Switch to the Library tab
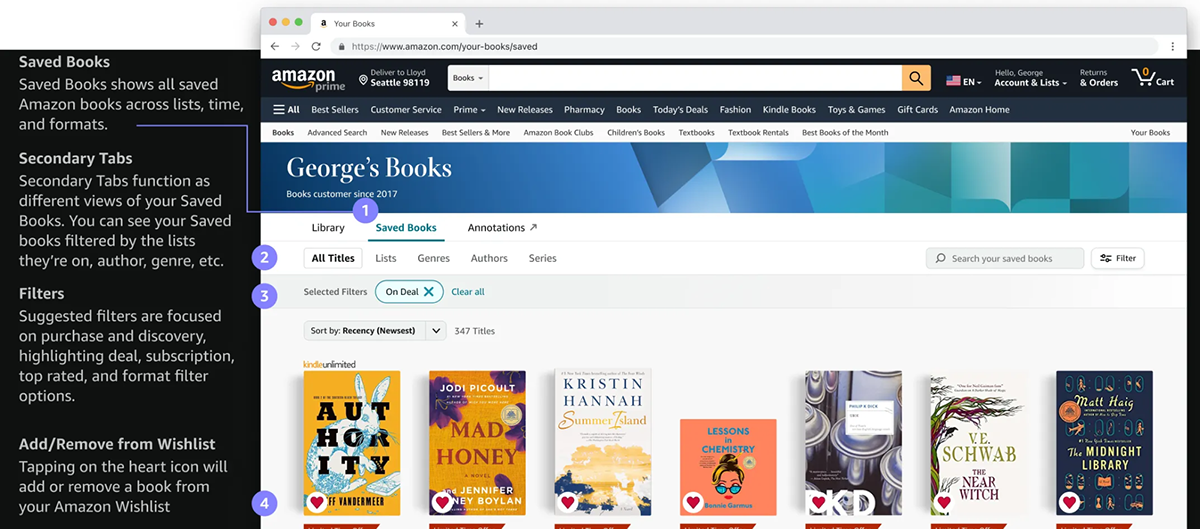This screenshot has height=529, width=1200. 328,228
